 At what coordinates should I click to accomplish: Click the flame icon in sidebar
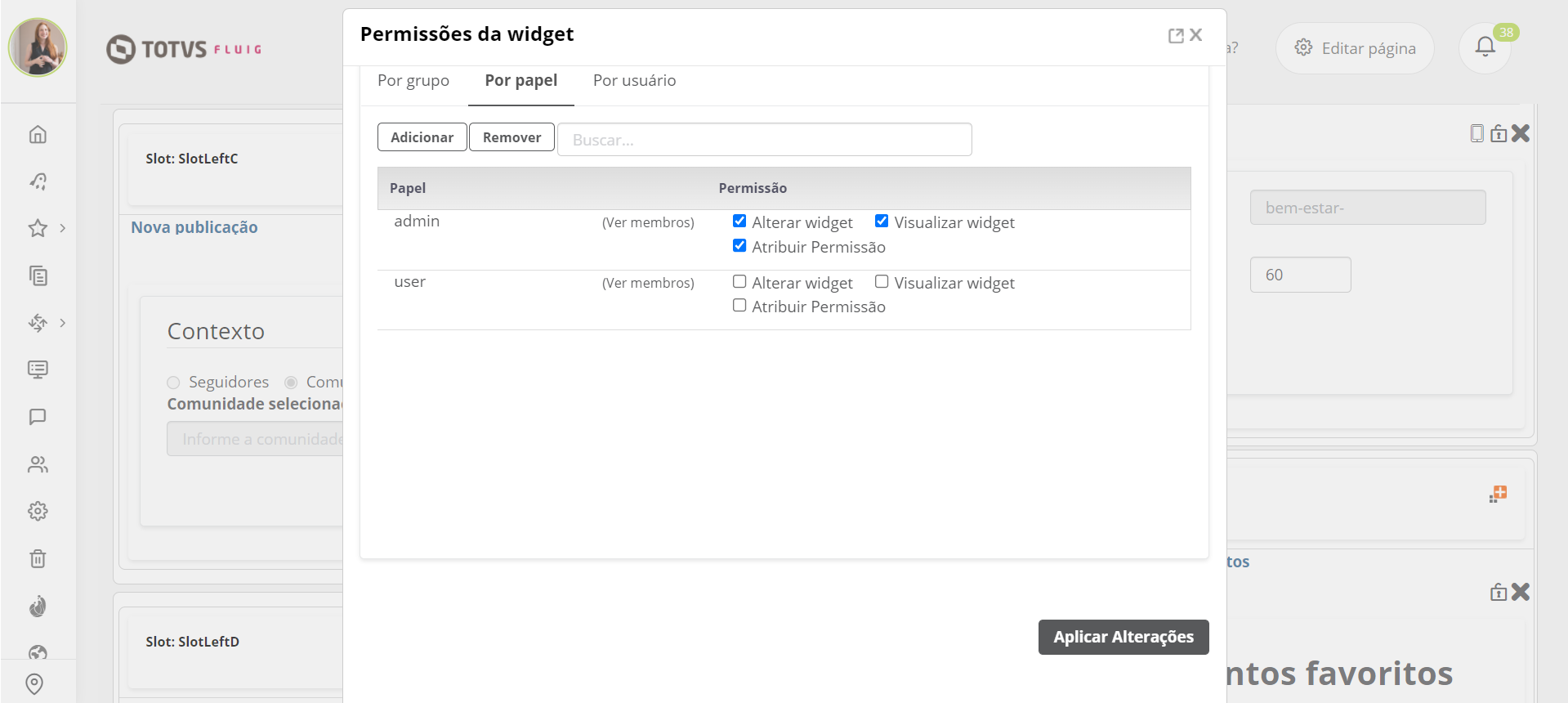coord(38,606)
